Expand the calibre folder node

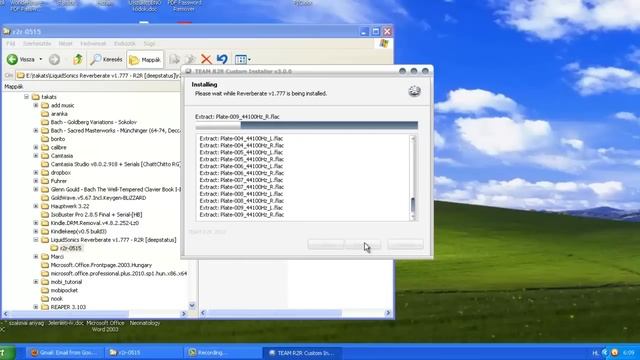(x=36, y=147)
